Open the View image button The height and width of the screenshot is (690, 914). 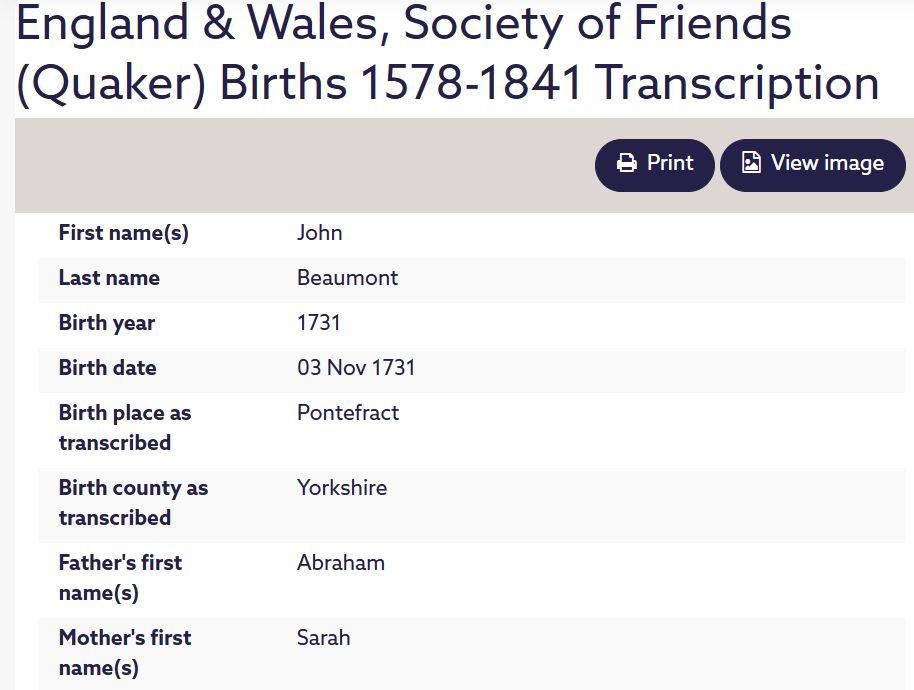(x=812, y=164)
